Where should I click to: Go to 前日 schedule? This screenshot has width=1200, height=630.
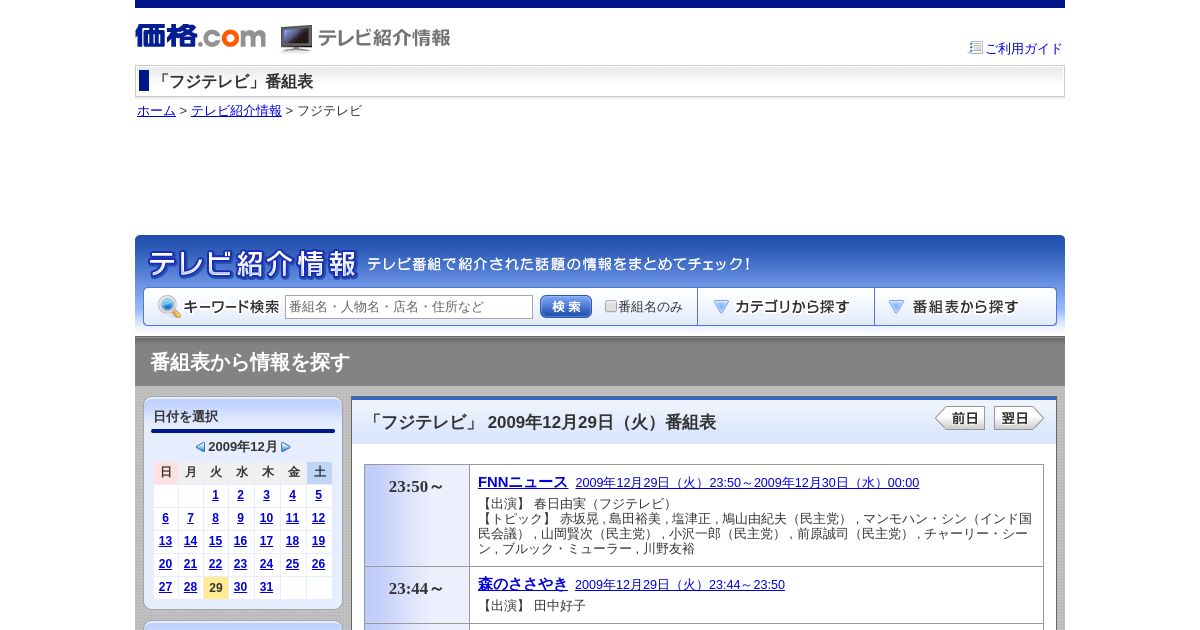[x=960, y=418]
